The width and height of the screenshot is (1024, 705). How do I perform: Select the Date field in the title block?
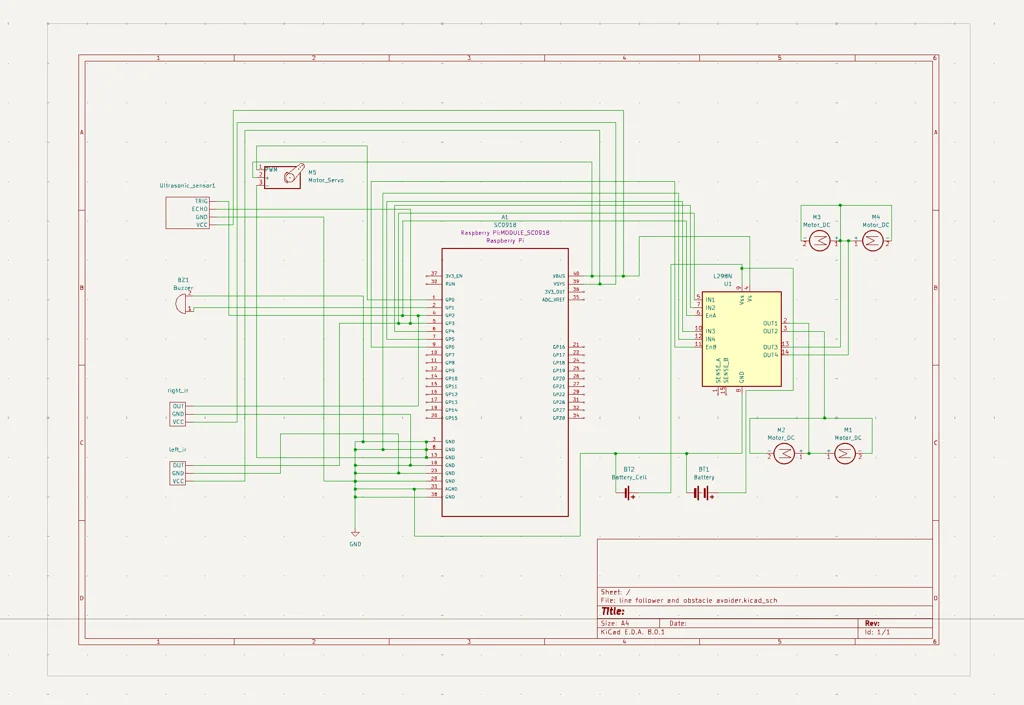click(680, 623)
